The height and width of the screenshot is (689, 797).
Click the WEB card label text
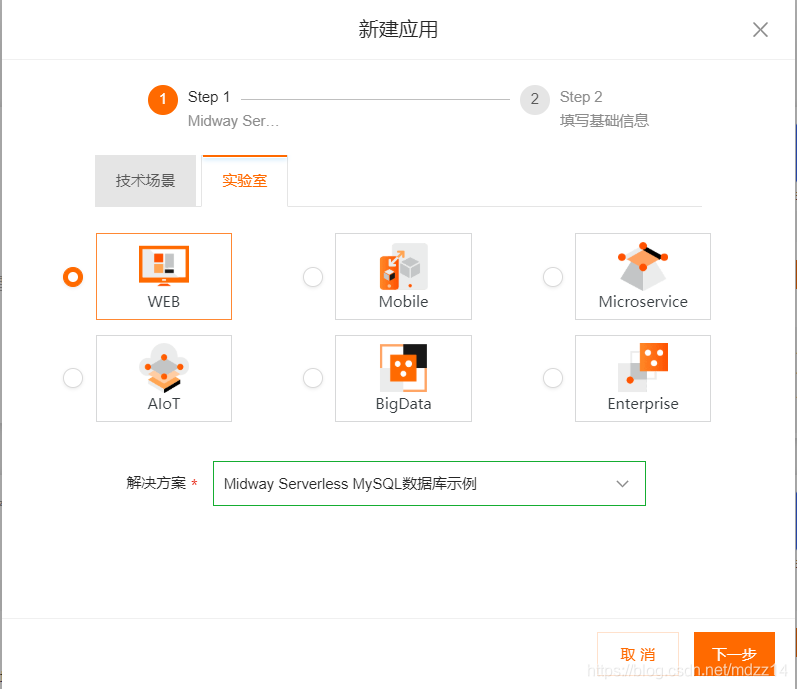click(164, 302)
